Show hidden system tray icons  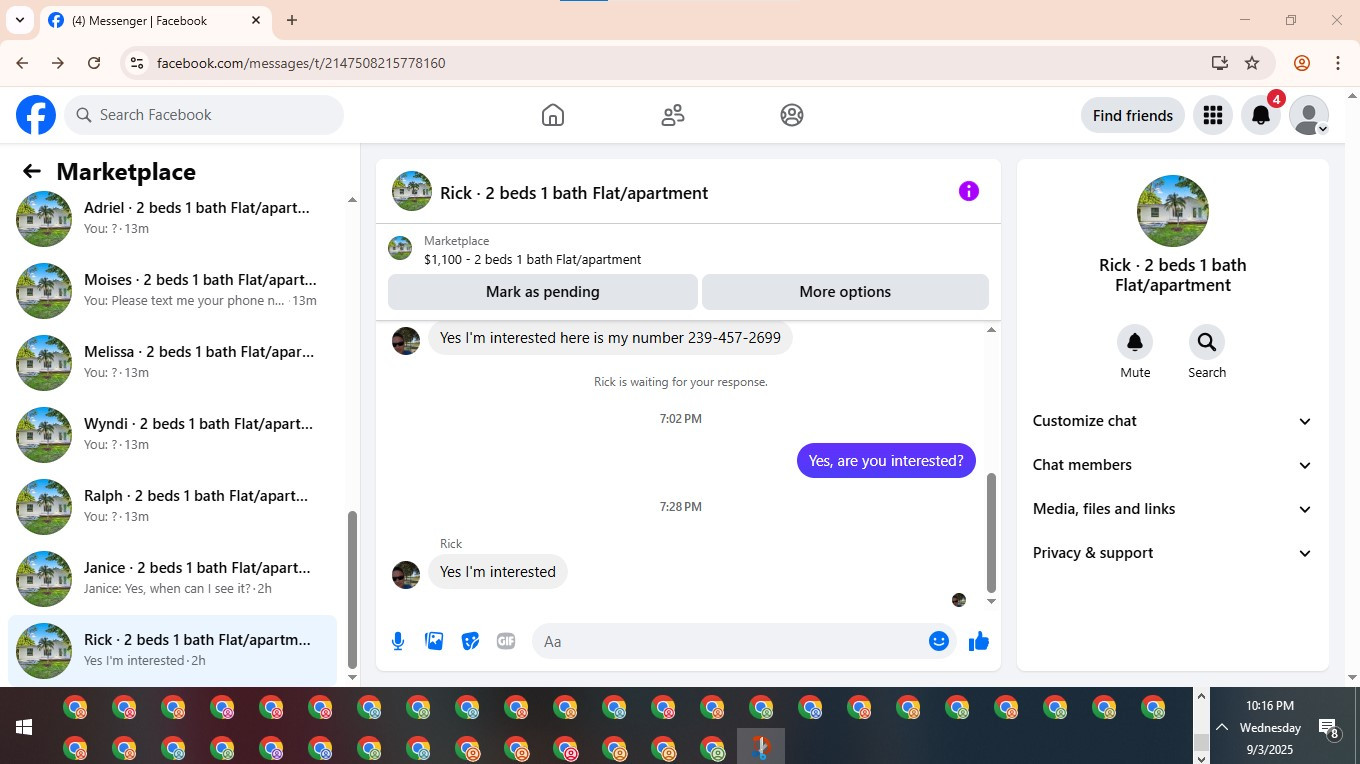click(x=1221, y=727)
